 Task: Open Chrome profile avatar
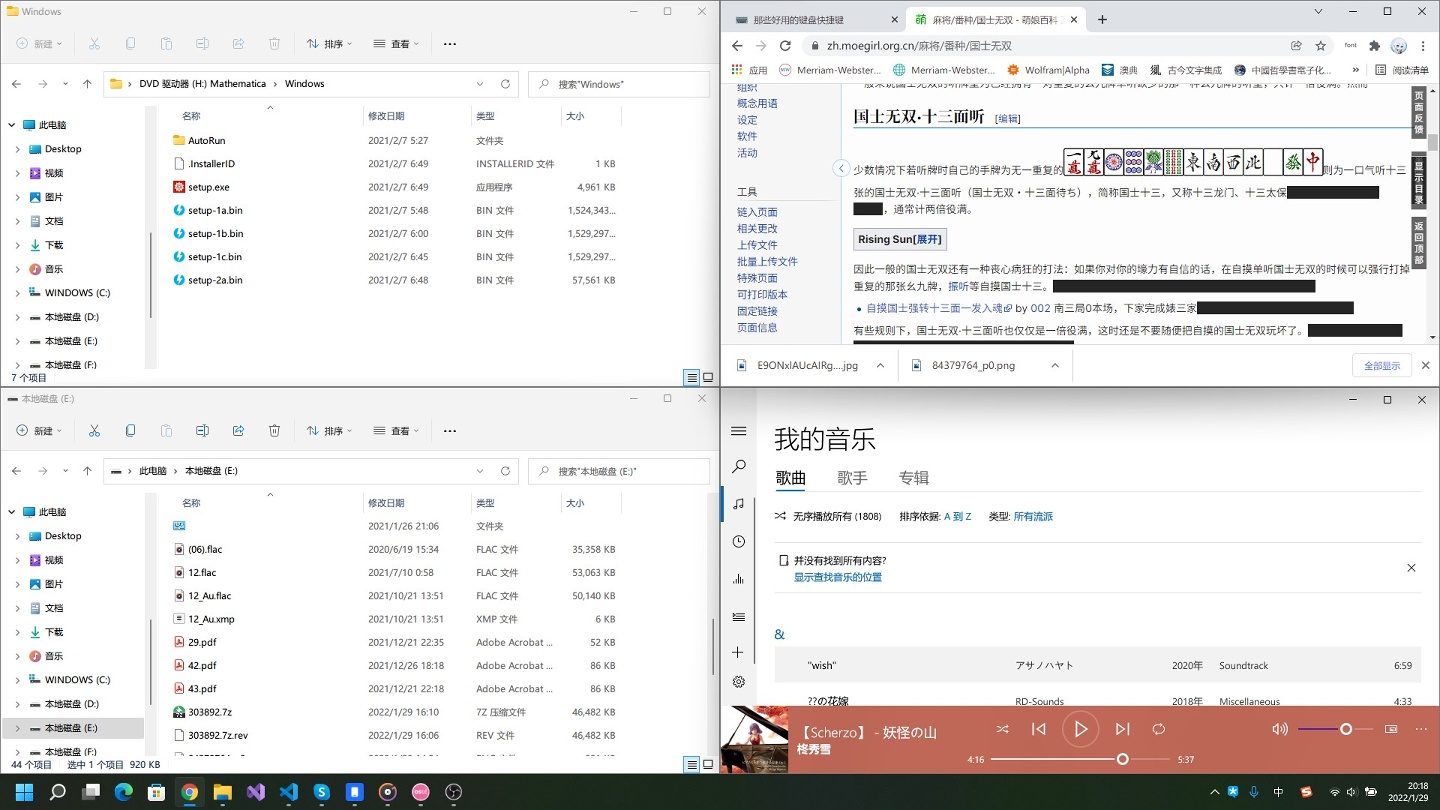point(1399,46)
